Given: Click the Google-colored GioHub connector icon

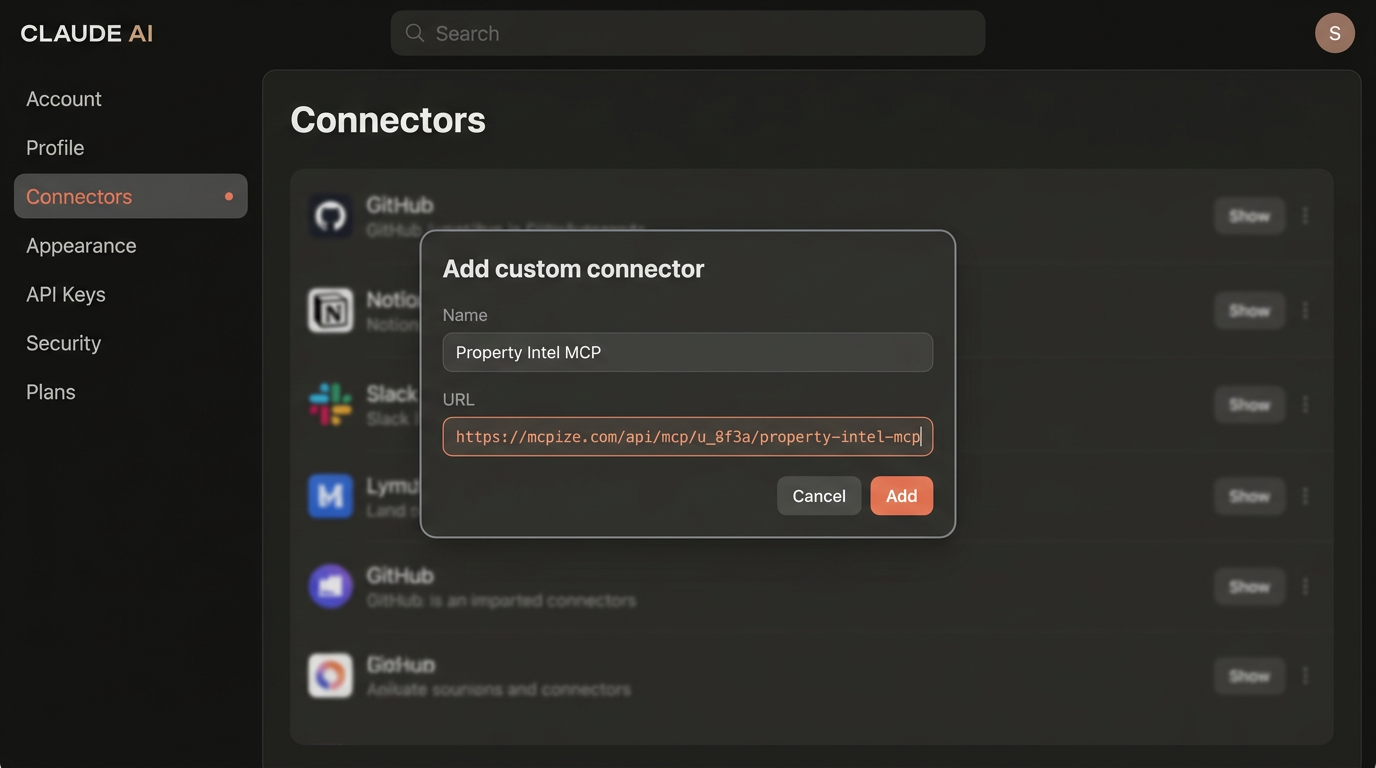Looking at the screenshot, I should click(x=330, y=675).
